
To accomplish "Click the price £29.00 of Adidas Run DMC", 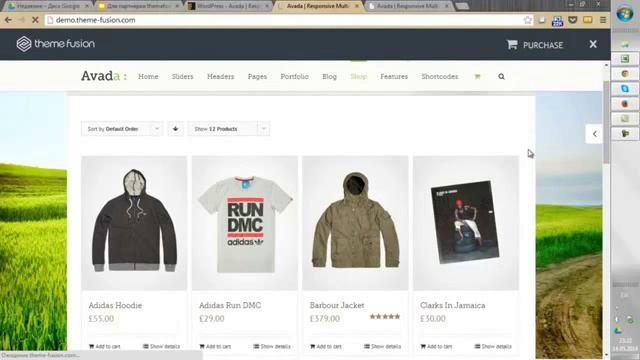I will 212,319.
